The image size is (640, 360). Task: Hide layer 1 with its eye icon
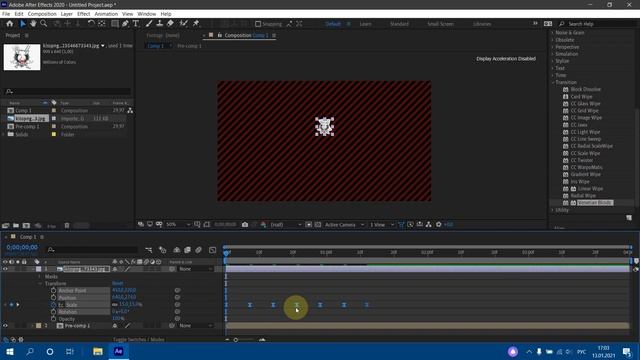[5, 269]
